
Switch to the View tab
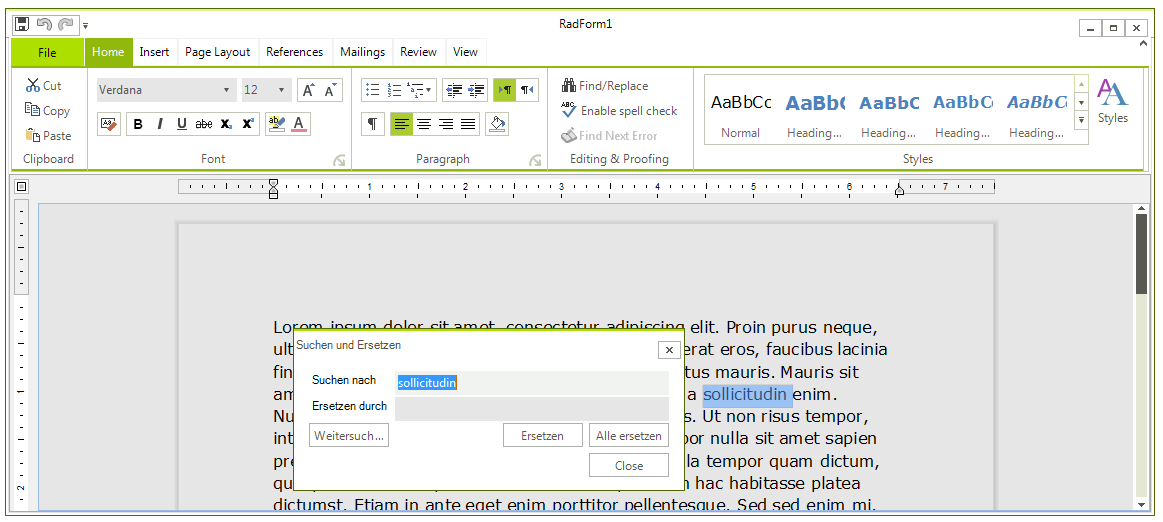tap(465, 52)
